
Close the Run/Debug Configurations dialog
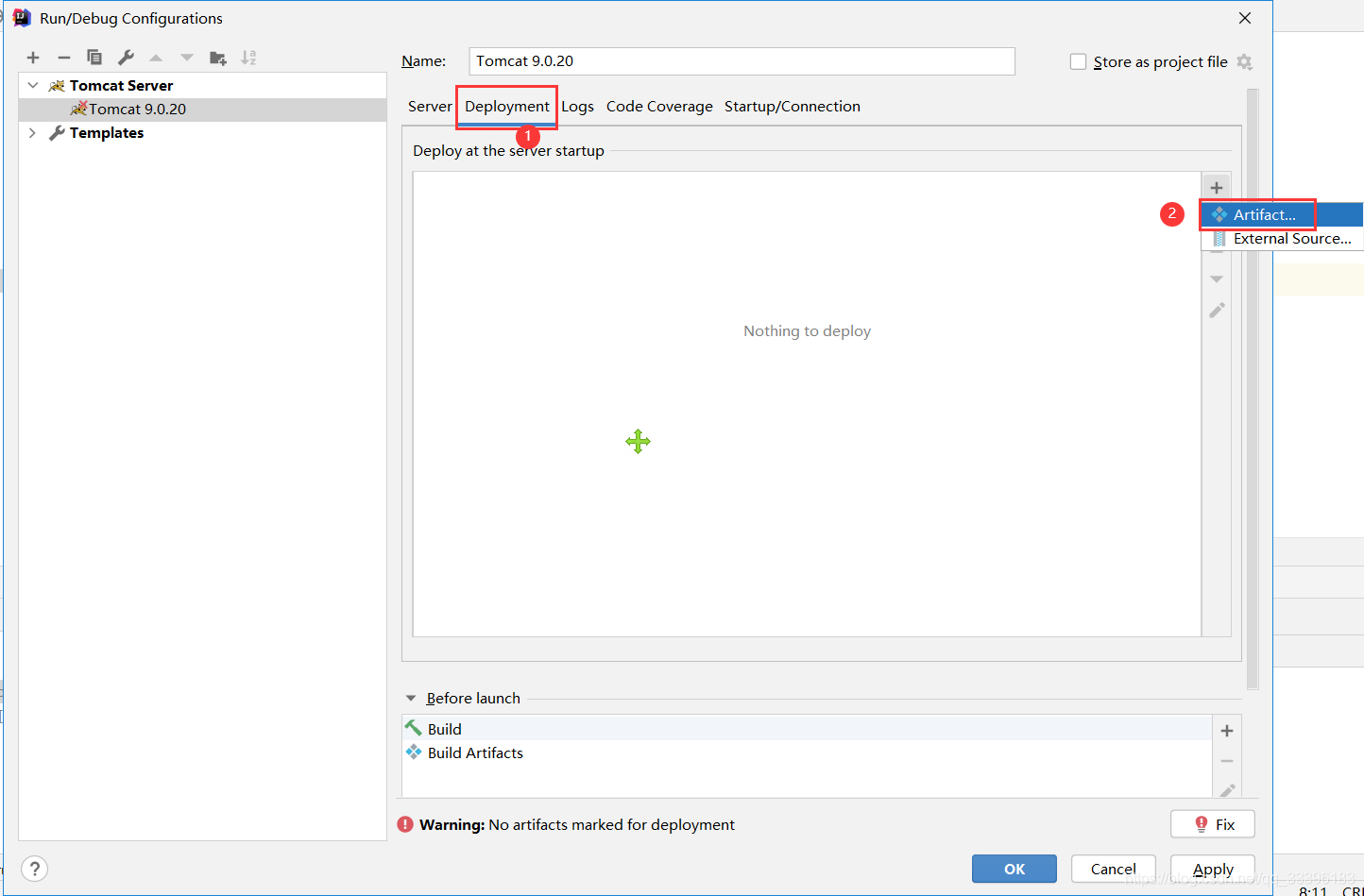pos(1245,18)
